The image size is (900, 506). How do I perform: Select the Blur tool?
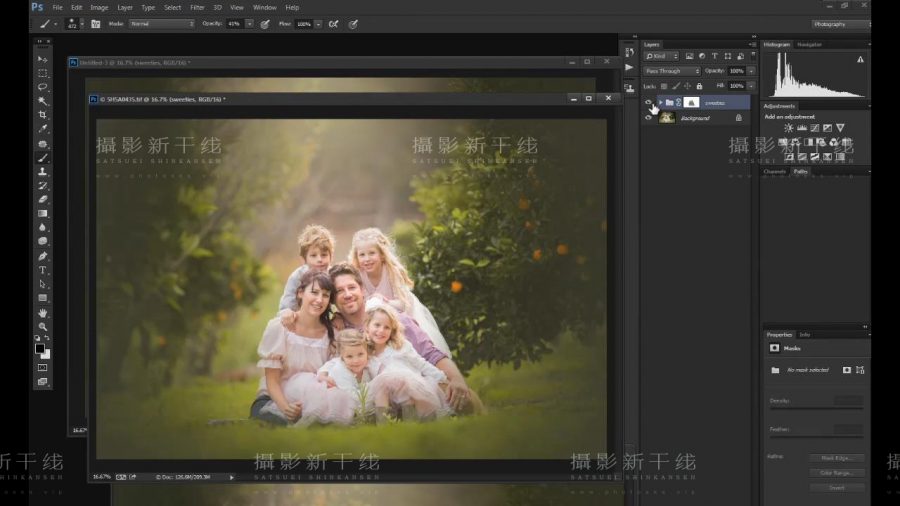(42, 227)
